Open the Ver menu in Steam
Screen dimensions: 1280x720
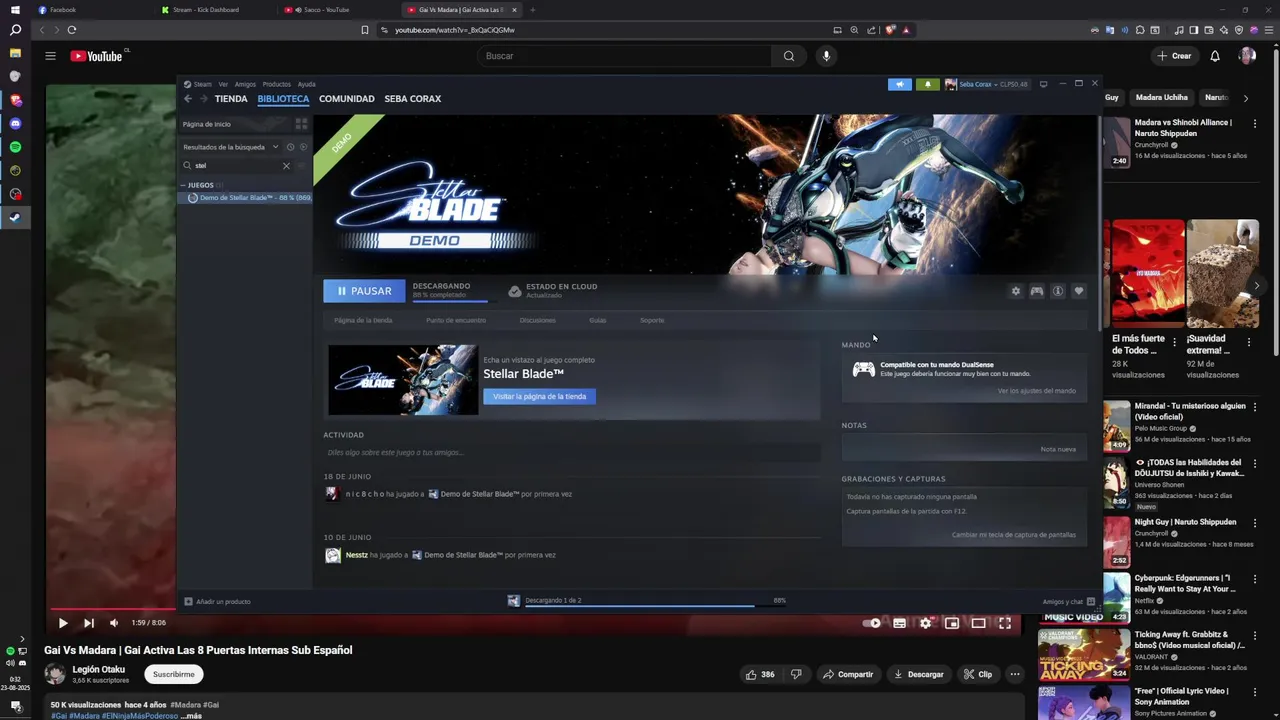[x=223, y=84]
